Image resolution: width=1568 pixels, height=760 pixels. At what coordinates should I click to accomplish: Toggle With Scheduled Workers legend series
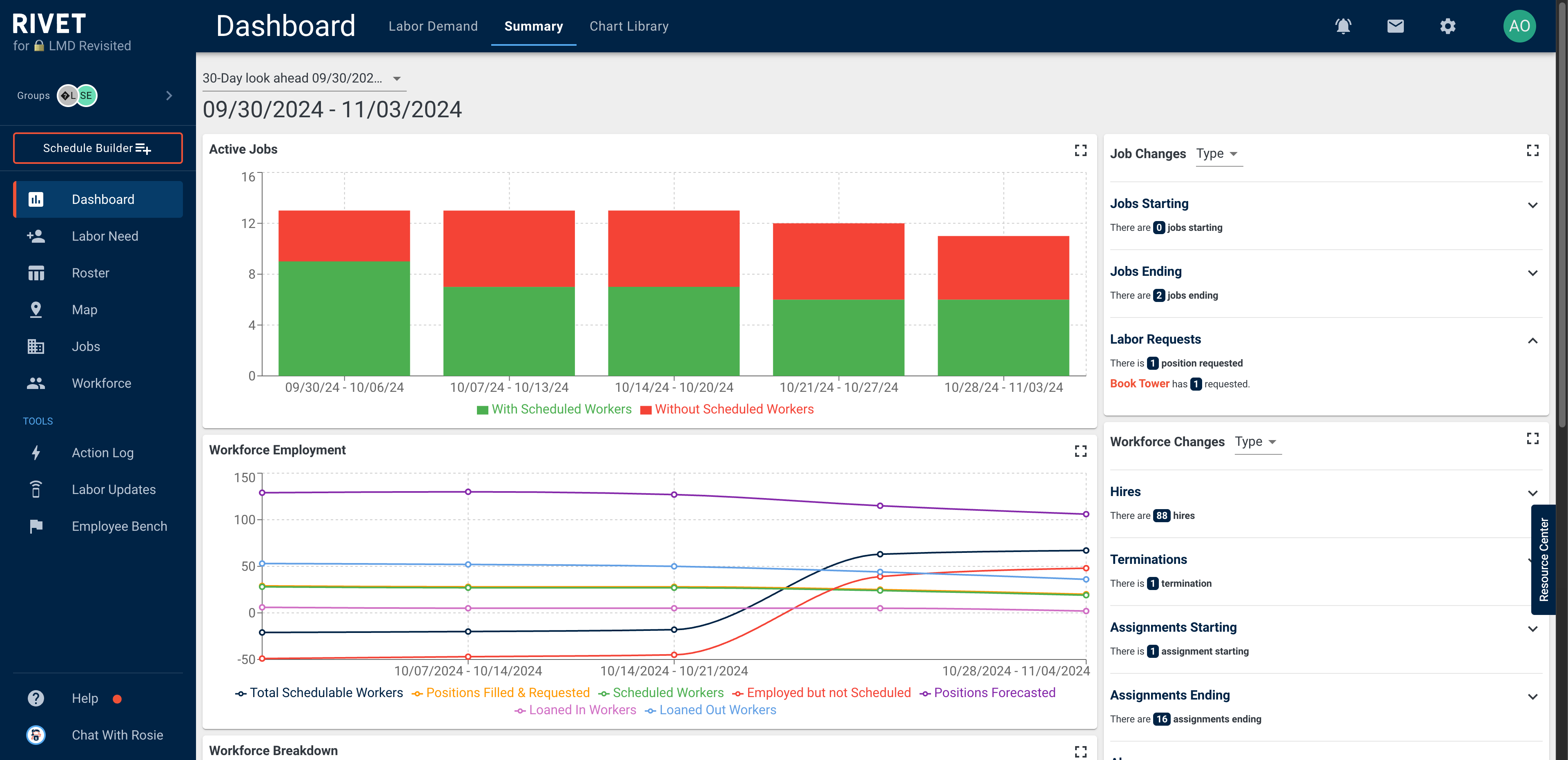(x=554, y=409)
